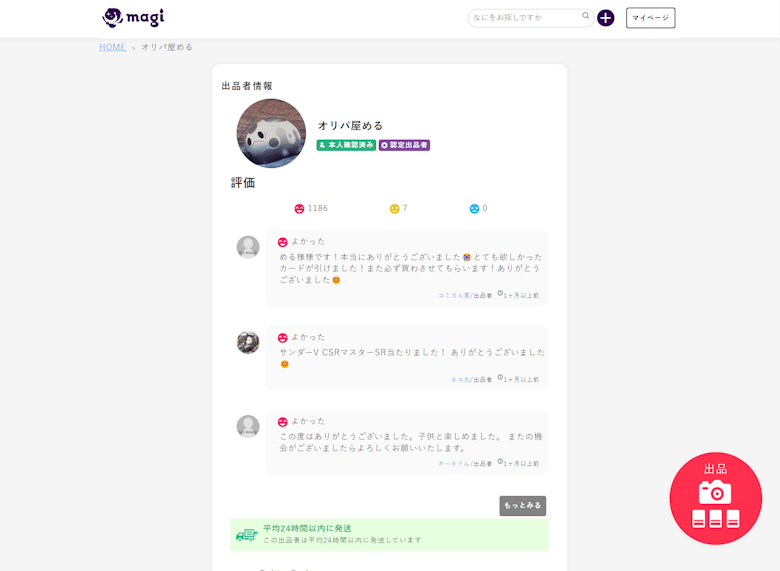Click the magnifier search icon

click(585, 15)
